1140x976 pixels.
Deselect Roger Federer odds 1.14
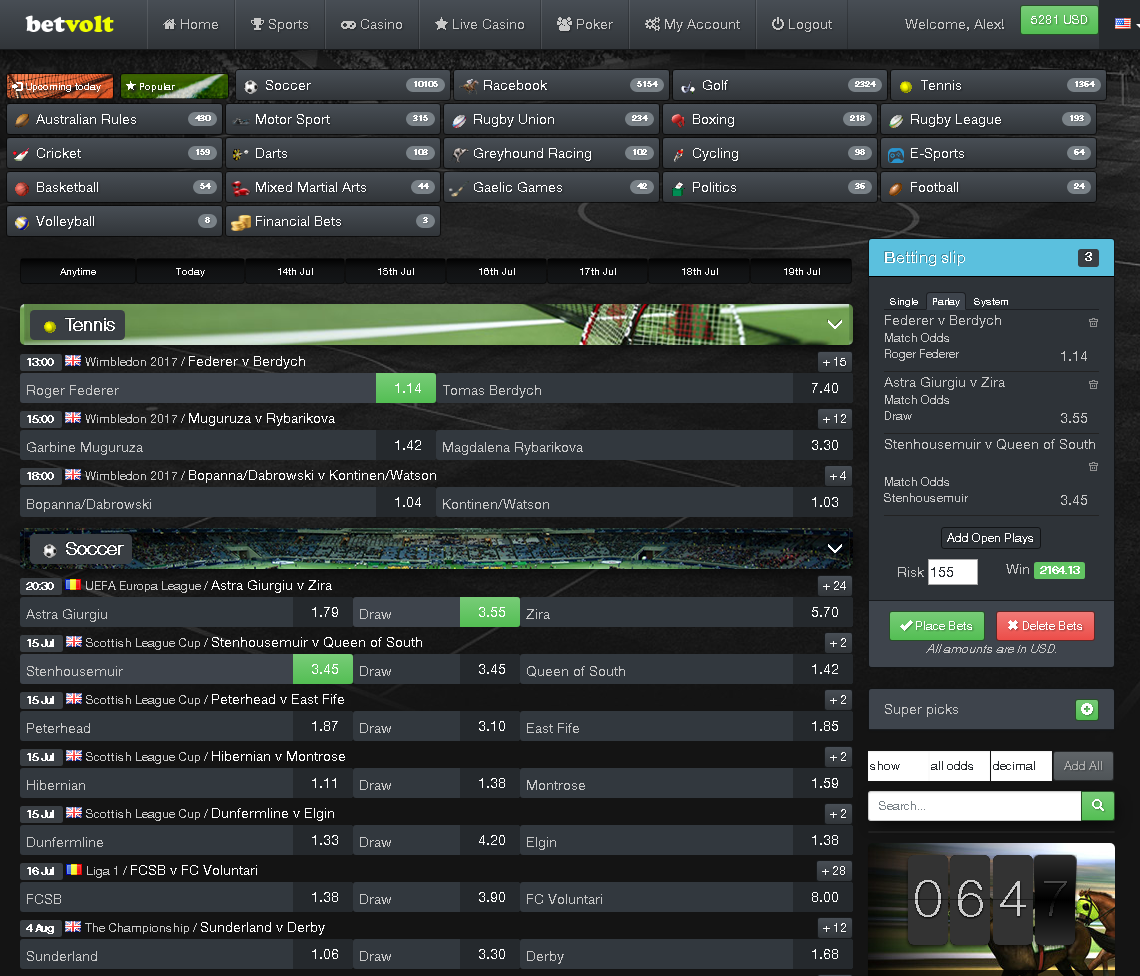pyautogui.click(x=406, y=388)
